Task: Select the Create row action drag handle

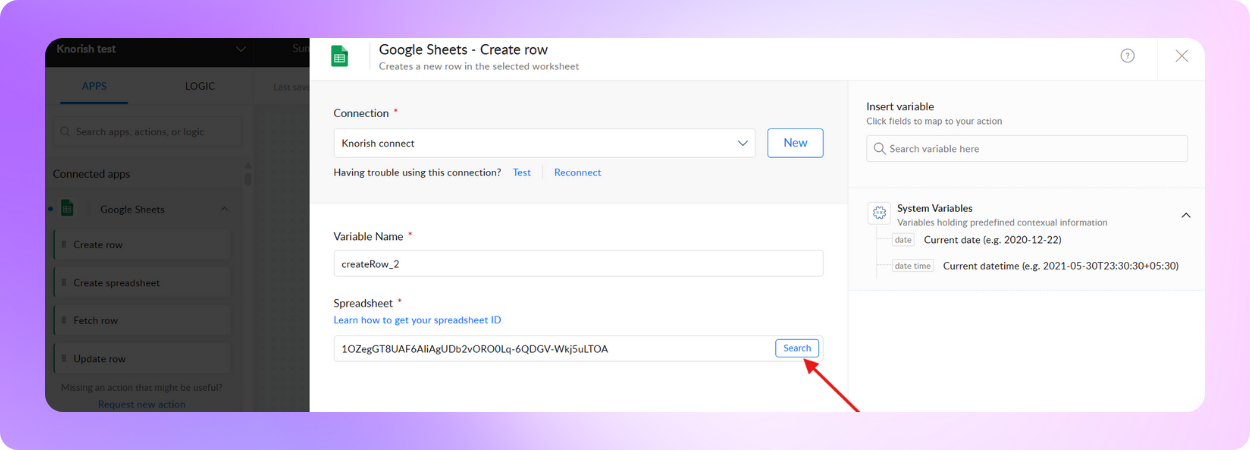Action: click(x=64, y=245)
